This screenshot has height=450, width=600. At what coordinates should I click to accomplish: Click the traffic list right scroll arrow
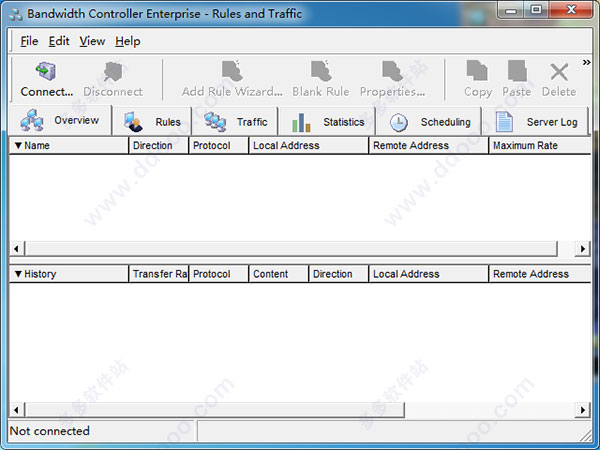[x=582, y=410]
